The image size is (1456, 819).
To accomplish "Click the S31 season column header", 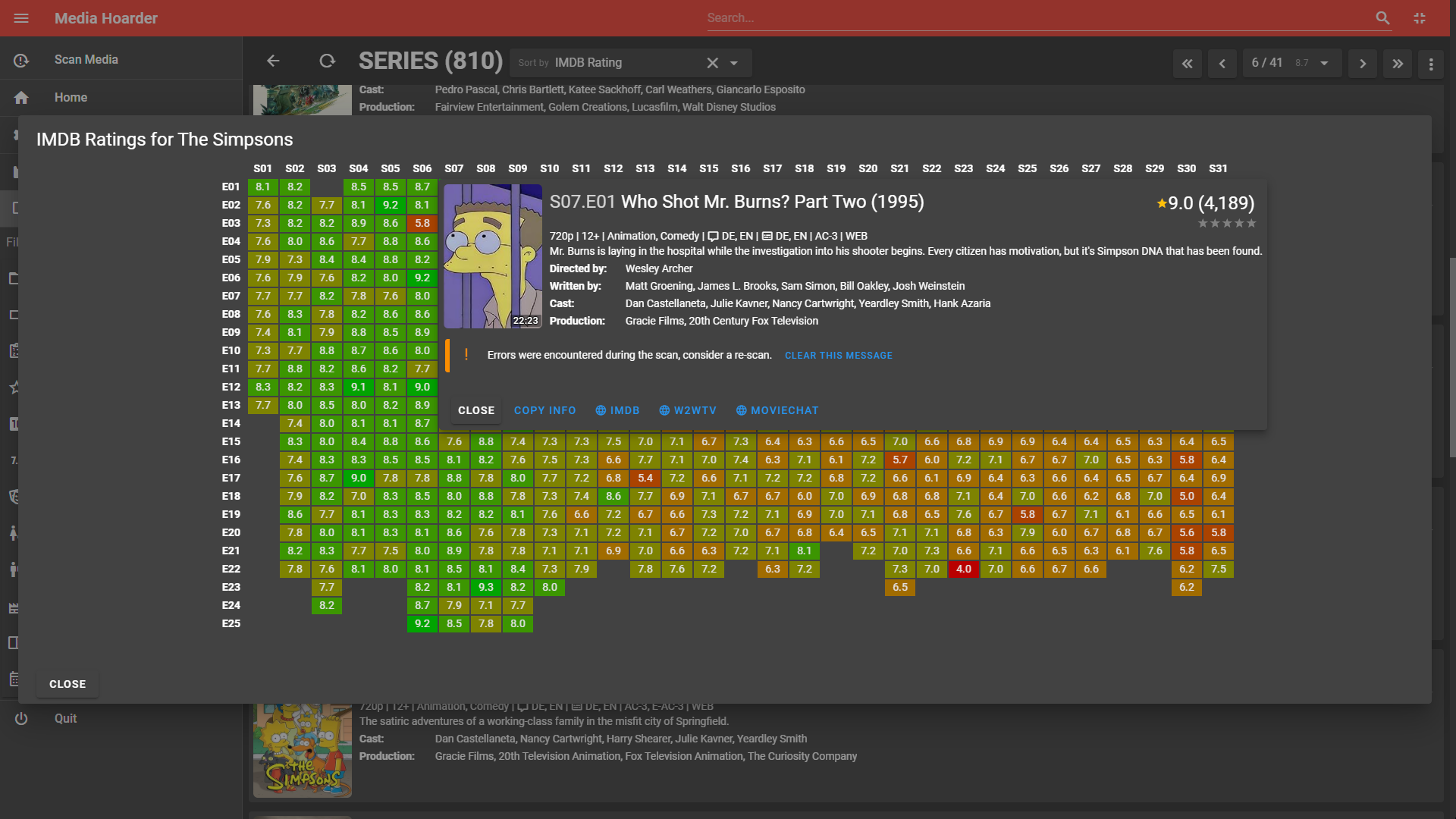I will pyautogui.click(x=1219, y=168).
